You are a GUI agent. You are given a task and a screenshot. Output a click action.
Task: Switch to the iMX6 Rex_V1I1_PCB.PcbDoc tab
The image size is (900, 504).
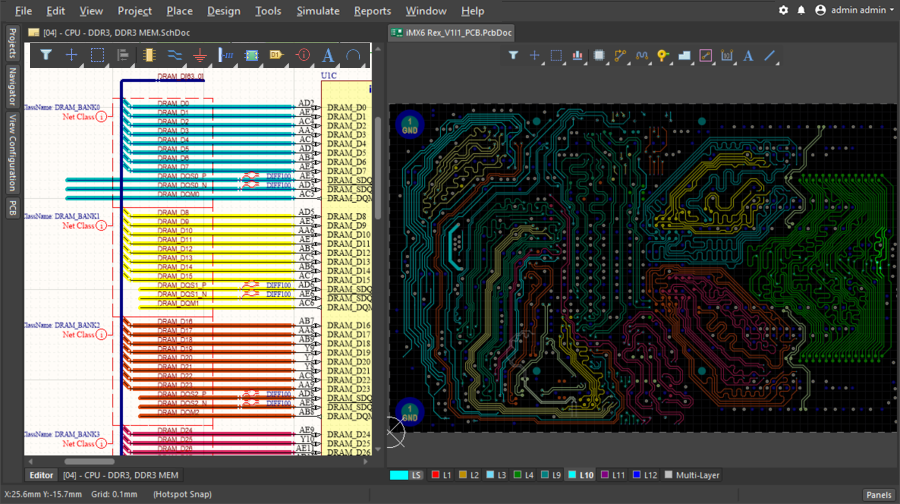[x=451, y=33]
